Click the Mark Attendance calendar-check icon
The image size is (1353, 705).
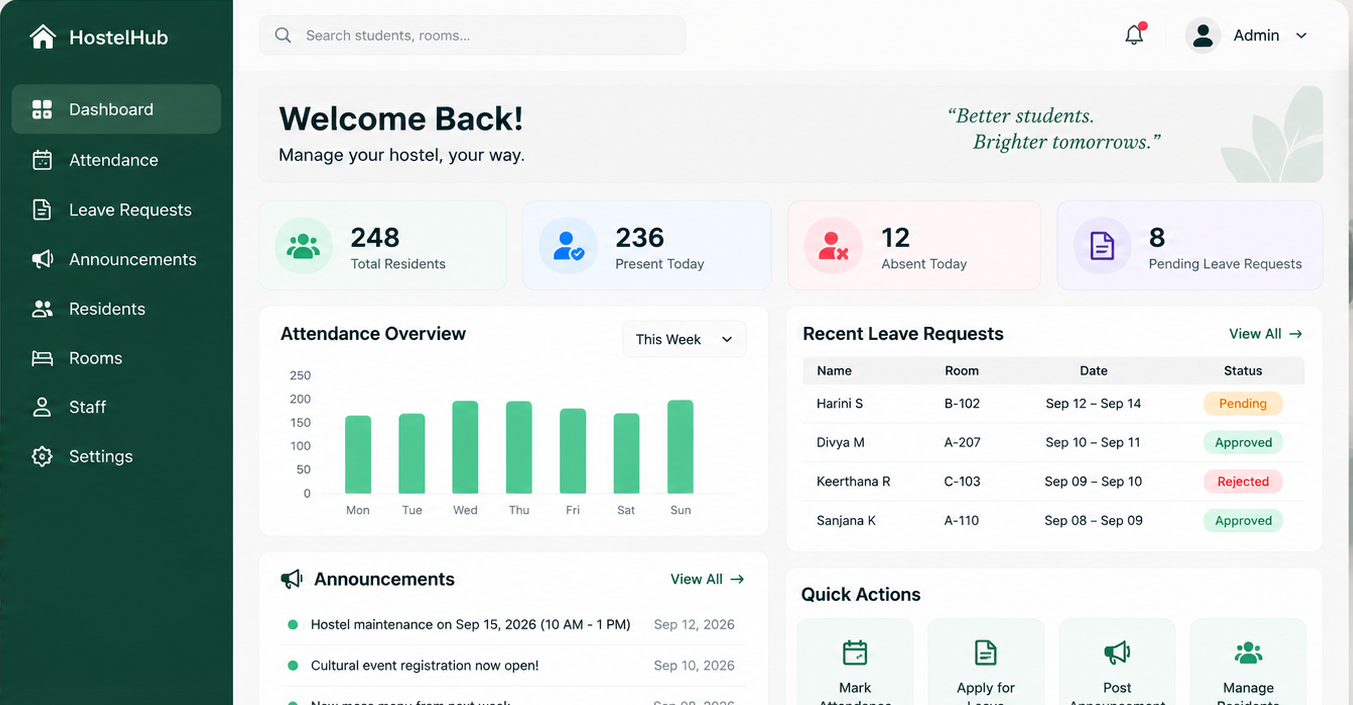(x=855, y=653)
